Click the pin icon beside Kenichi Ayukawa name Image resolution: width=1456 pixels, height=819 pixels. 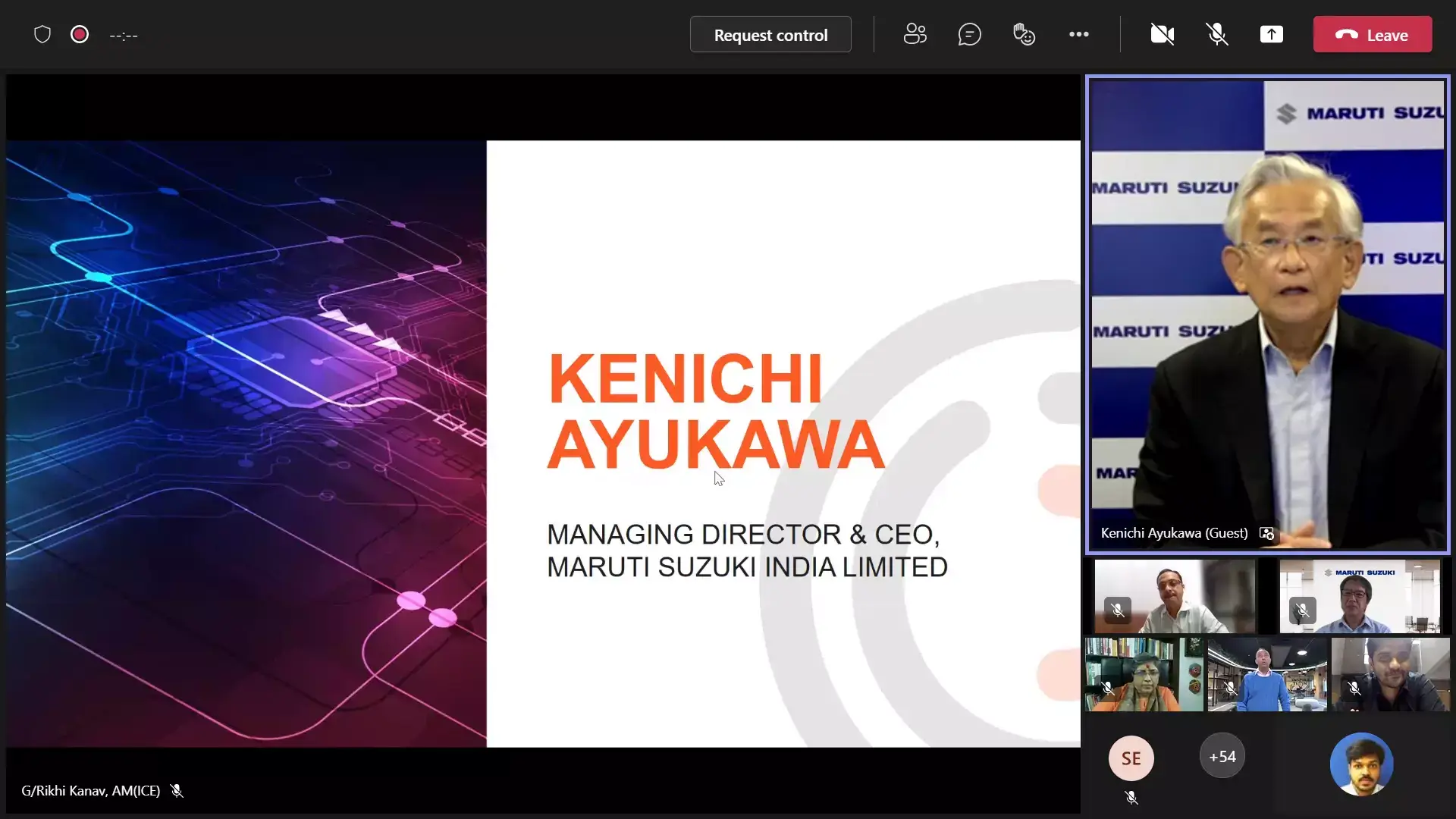tap(1266, 534)
